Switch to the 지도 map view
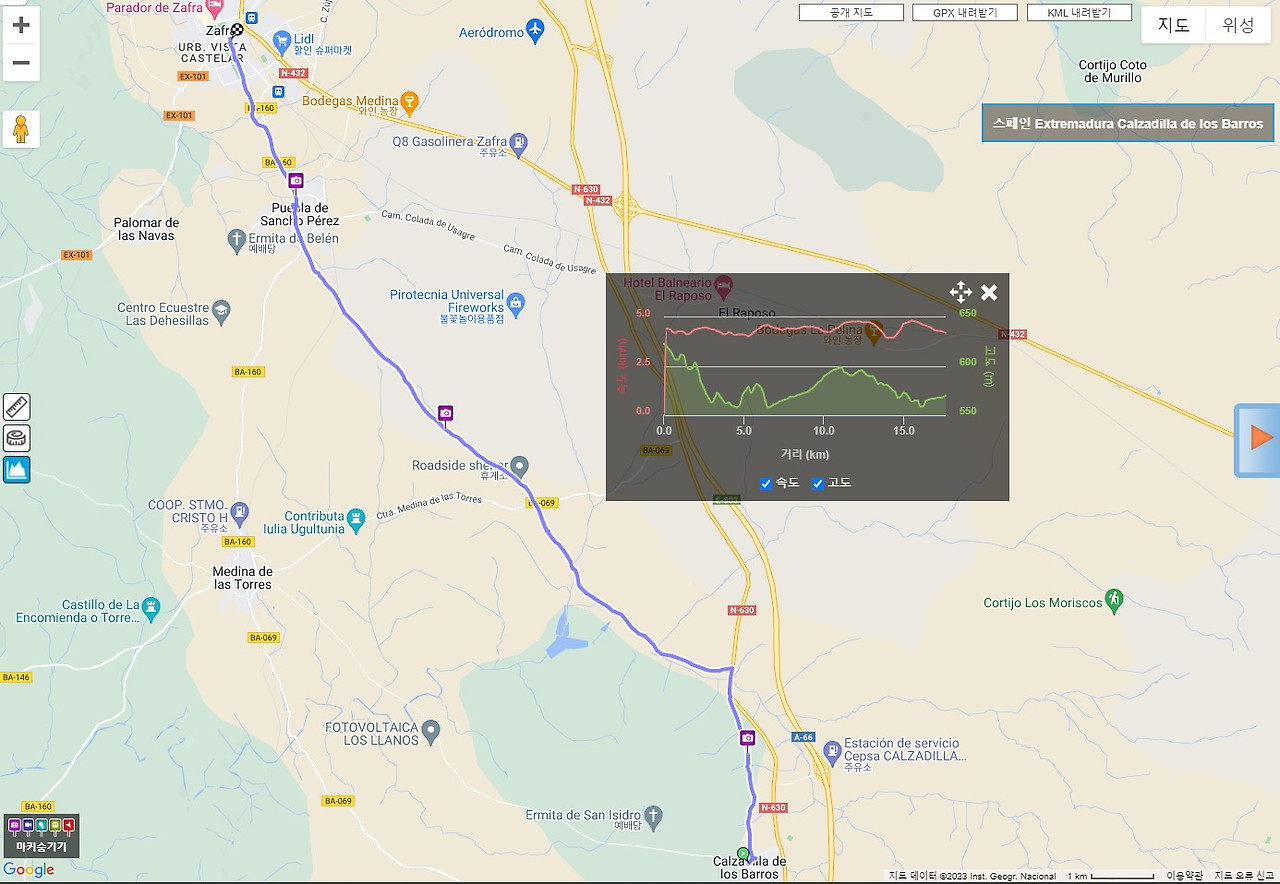The image size is (1280, 884). coord(1173,26)
